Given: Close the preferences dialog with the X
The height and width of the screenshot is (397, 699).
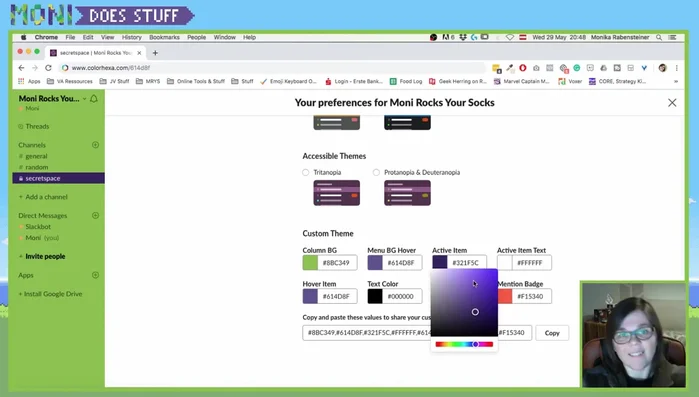Looking at the screenshot, I should 672,102.
